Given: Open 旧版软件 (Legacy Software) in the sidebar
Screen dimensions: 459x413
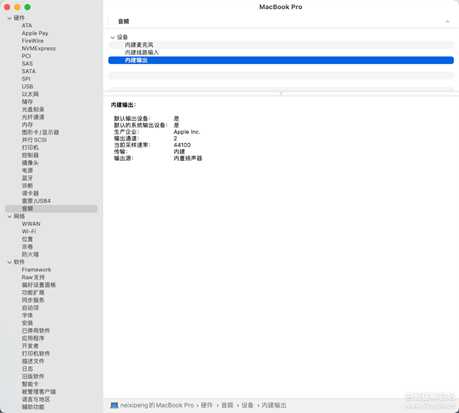Looking at the screenshot, I should [33, 376].
